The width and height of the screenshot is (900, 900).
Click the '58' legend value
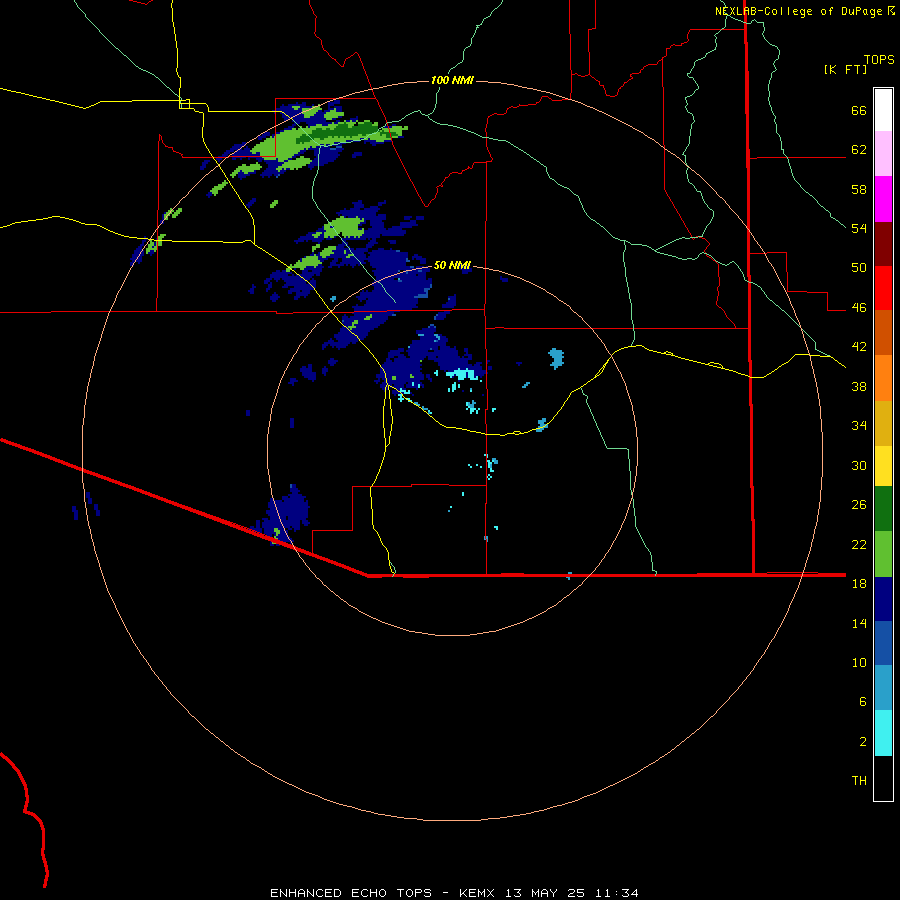tap(859, 189)
